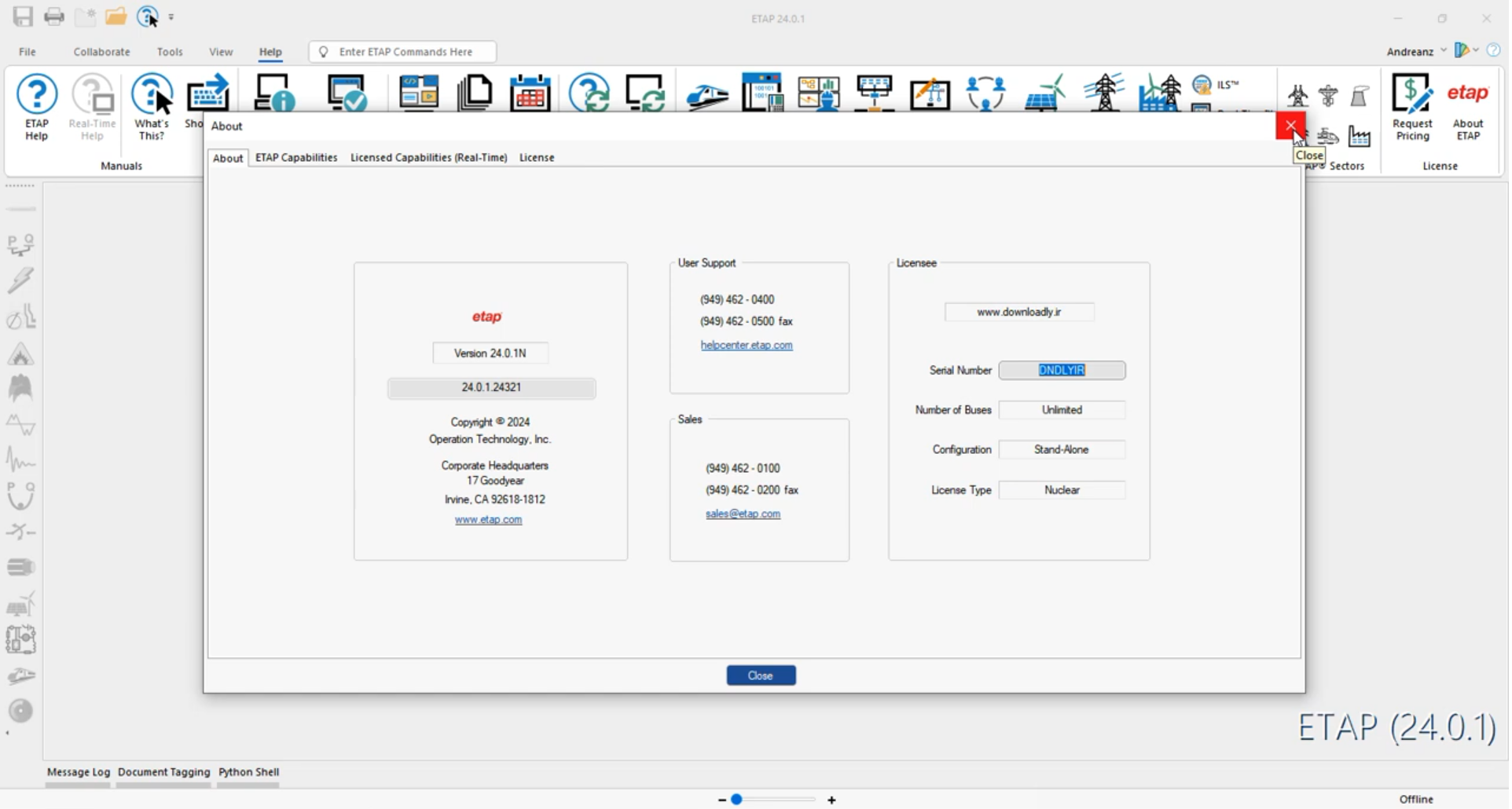
Task: Open helpcenter.etap.com link
Action: click(x=748, y=346)
